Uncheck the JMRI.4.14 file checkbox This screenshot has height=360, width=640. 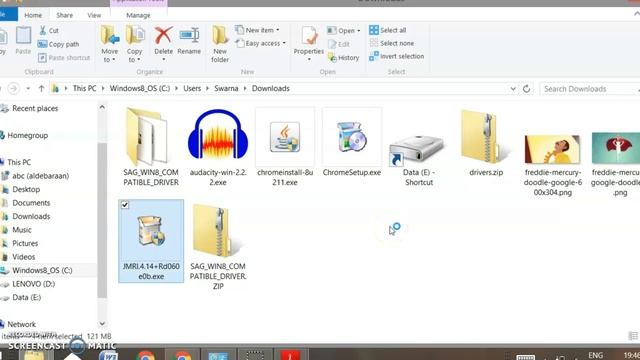tap(125, 205)
